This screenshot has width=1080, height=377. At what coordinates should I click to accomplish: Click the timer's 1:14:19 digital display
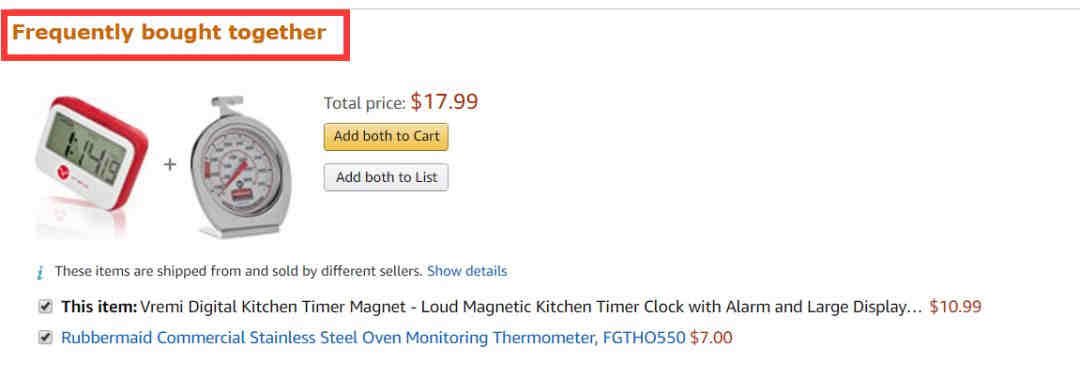click(x=87, y=154)
